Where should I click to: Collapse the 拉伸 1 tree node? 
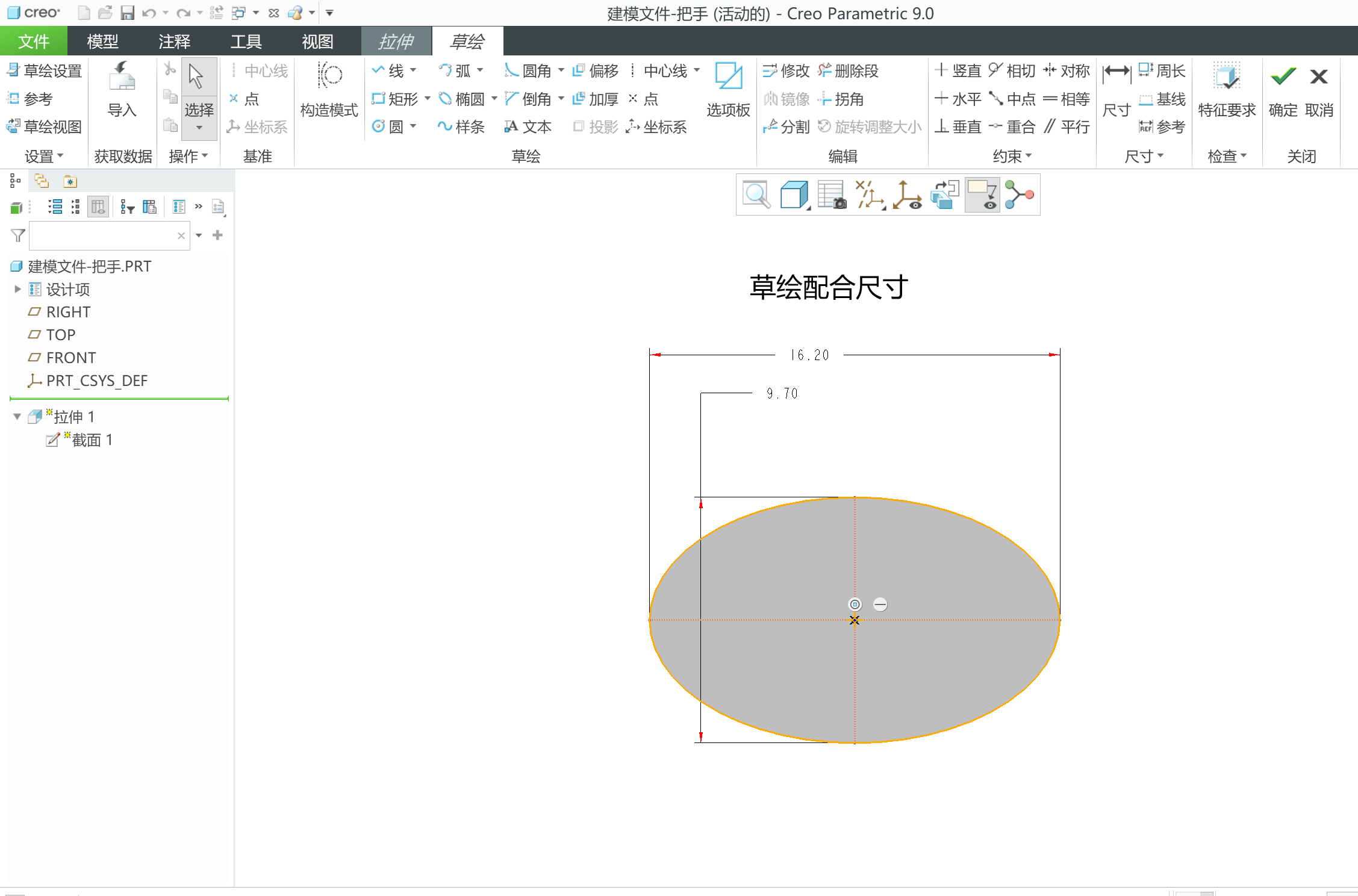[x=17, y=417]
